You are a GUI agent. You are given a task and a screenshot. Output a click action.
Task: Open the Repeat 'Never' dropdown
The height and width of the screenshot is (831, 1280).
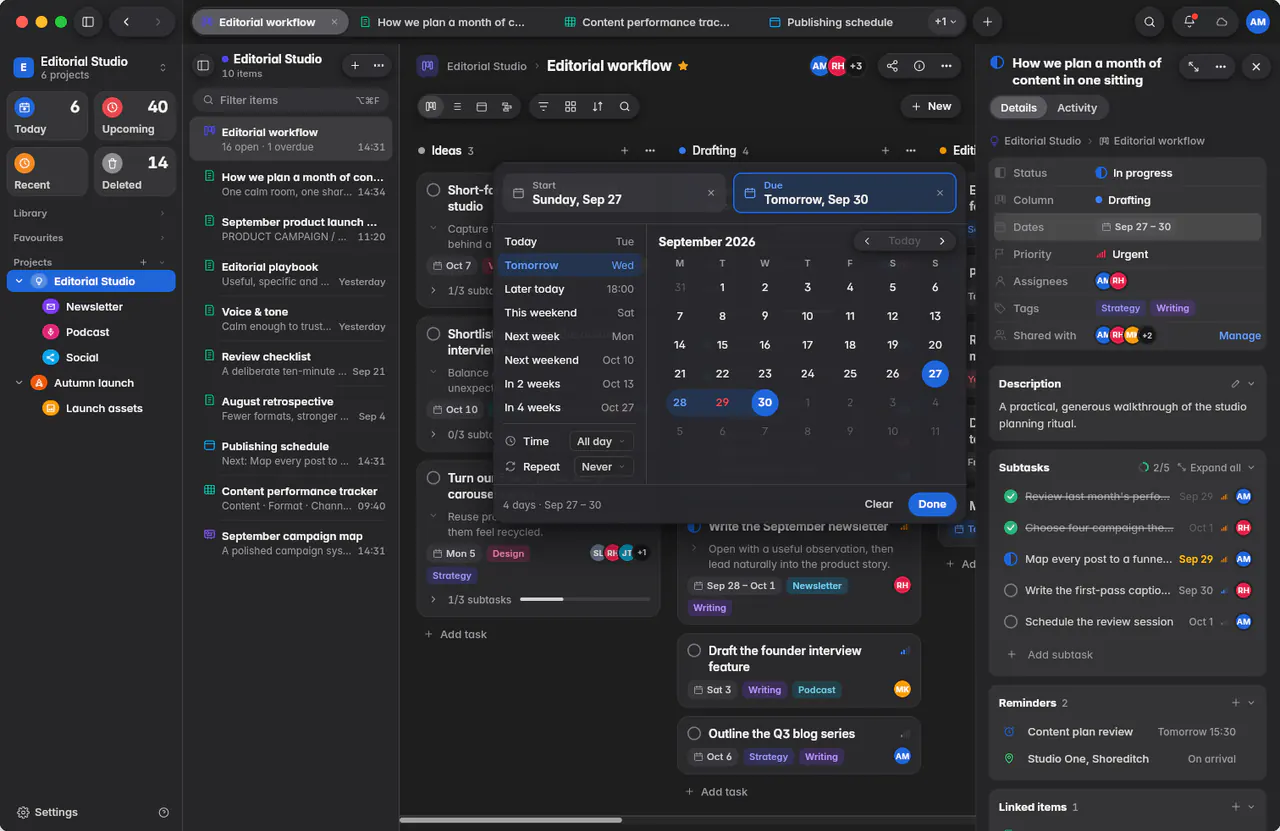(603, 467)
